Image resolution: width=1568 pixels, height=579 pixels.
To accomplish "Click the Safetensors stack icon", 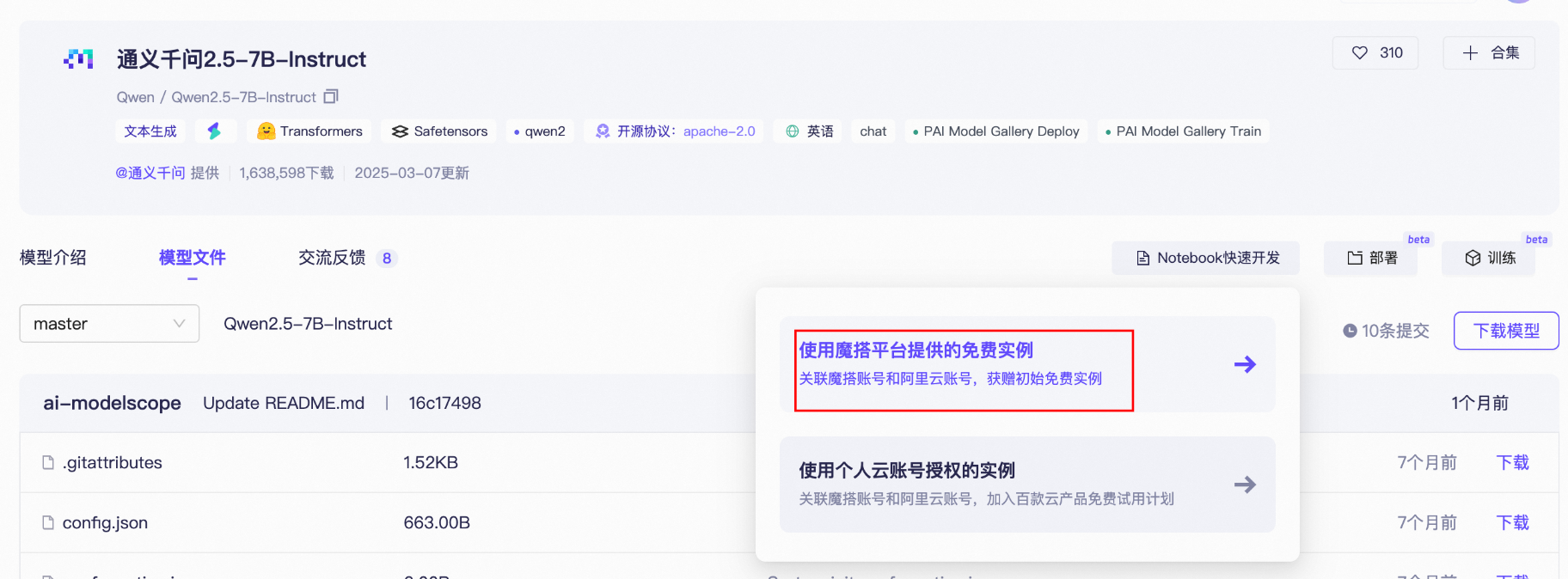I will [x=400, y=131].
